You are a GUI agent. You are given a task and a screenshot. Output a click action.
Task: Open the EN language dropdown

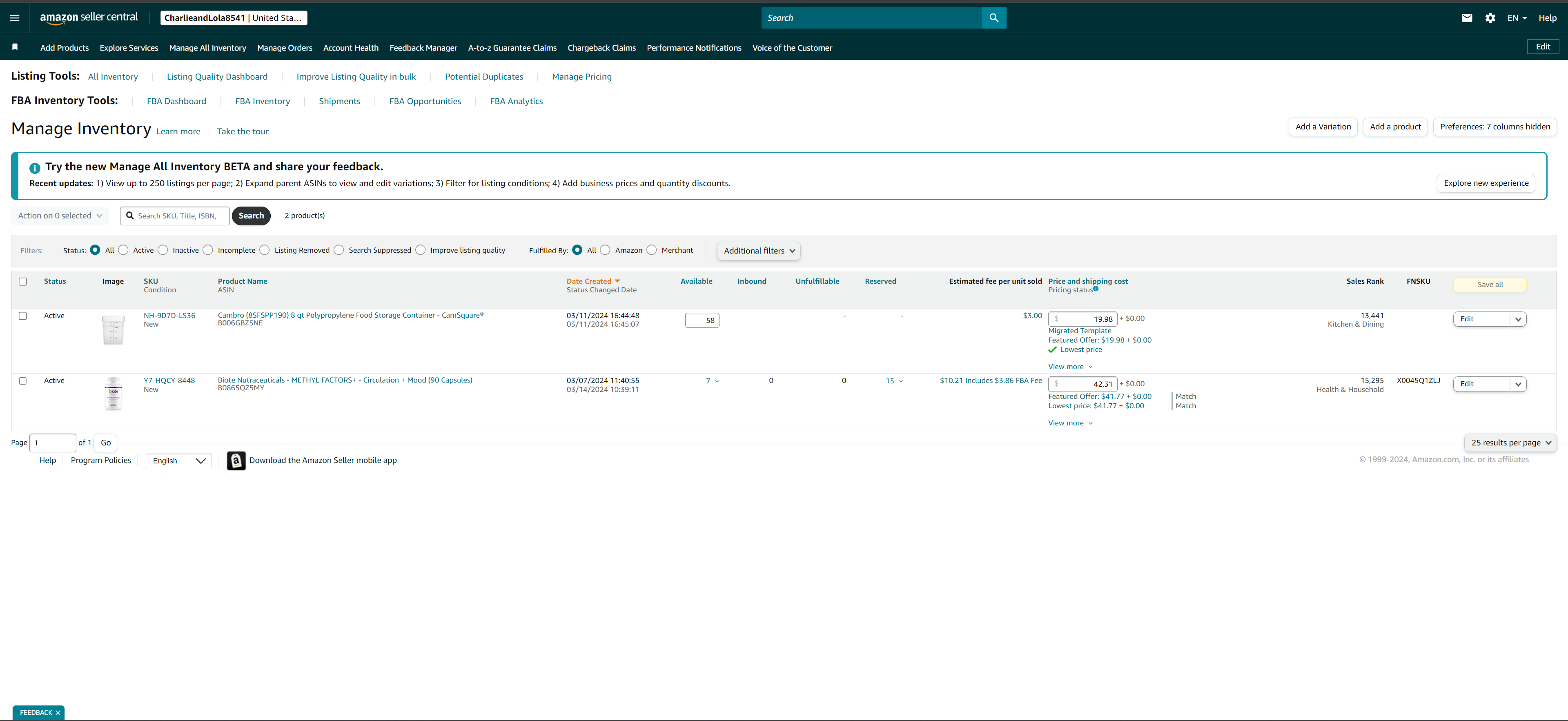(1517, 18)
